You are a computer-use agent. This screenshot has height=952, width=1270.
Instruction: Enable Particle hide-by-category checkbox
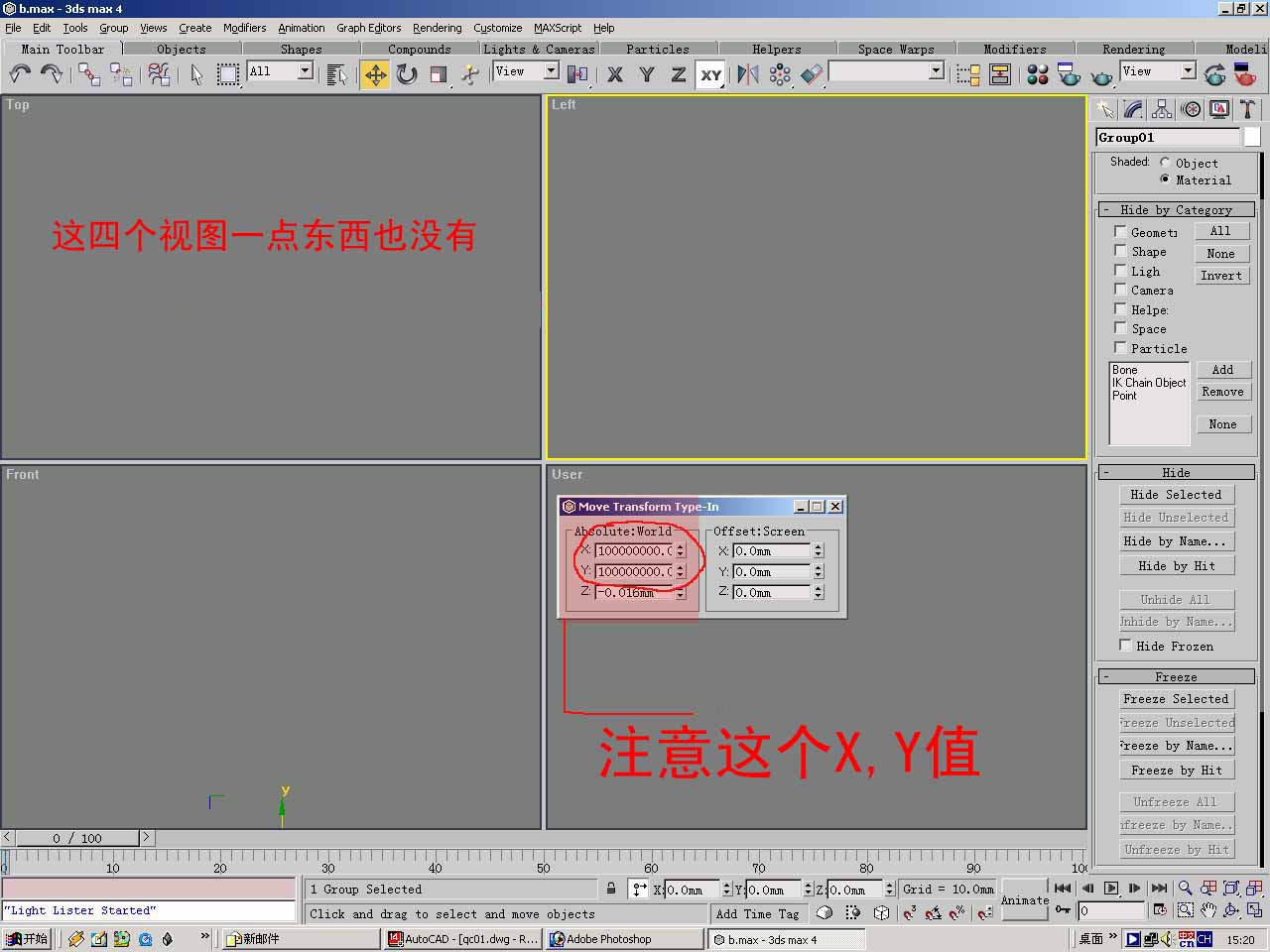(1120, 348)
